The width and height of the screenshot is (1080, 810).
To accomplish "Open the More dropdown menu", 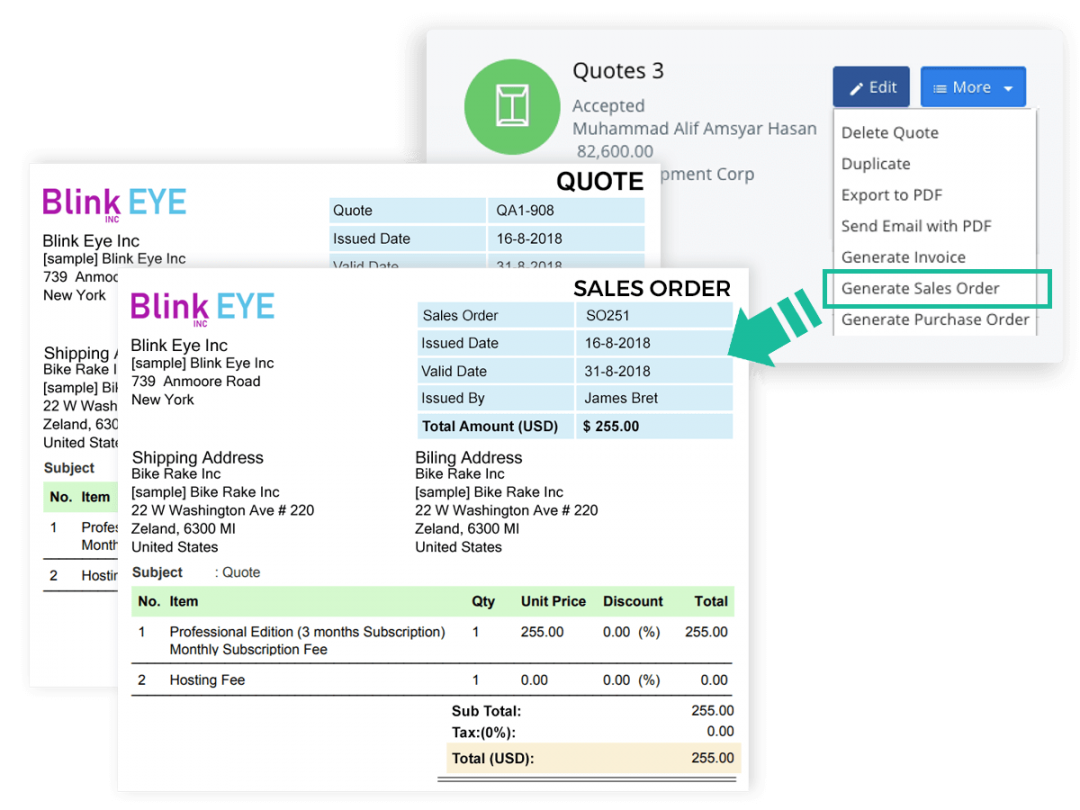I will pyautogui.click(x=973, y=87).
